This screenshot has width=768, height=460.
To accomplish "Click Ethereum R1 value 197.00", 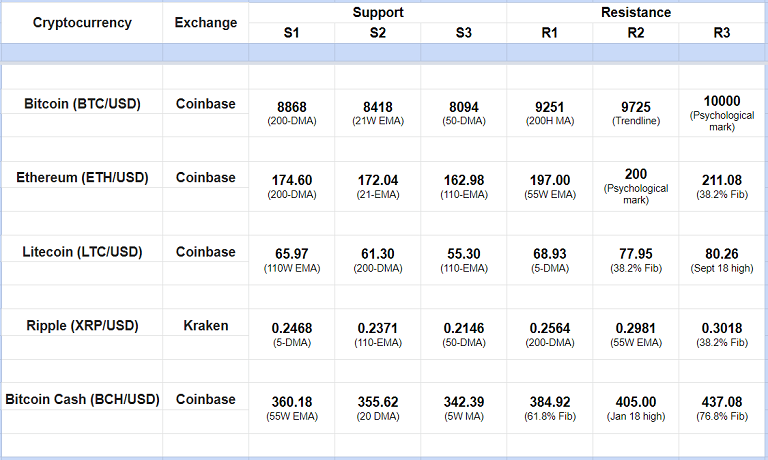I will (x=550, y=180).
